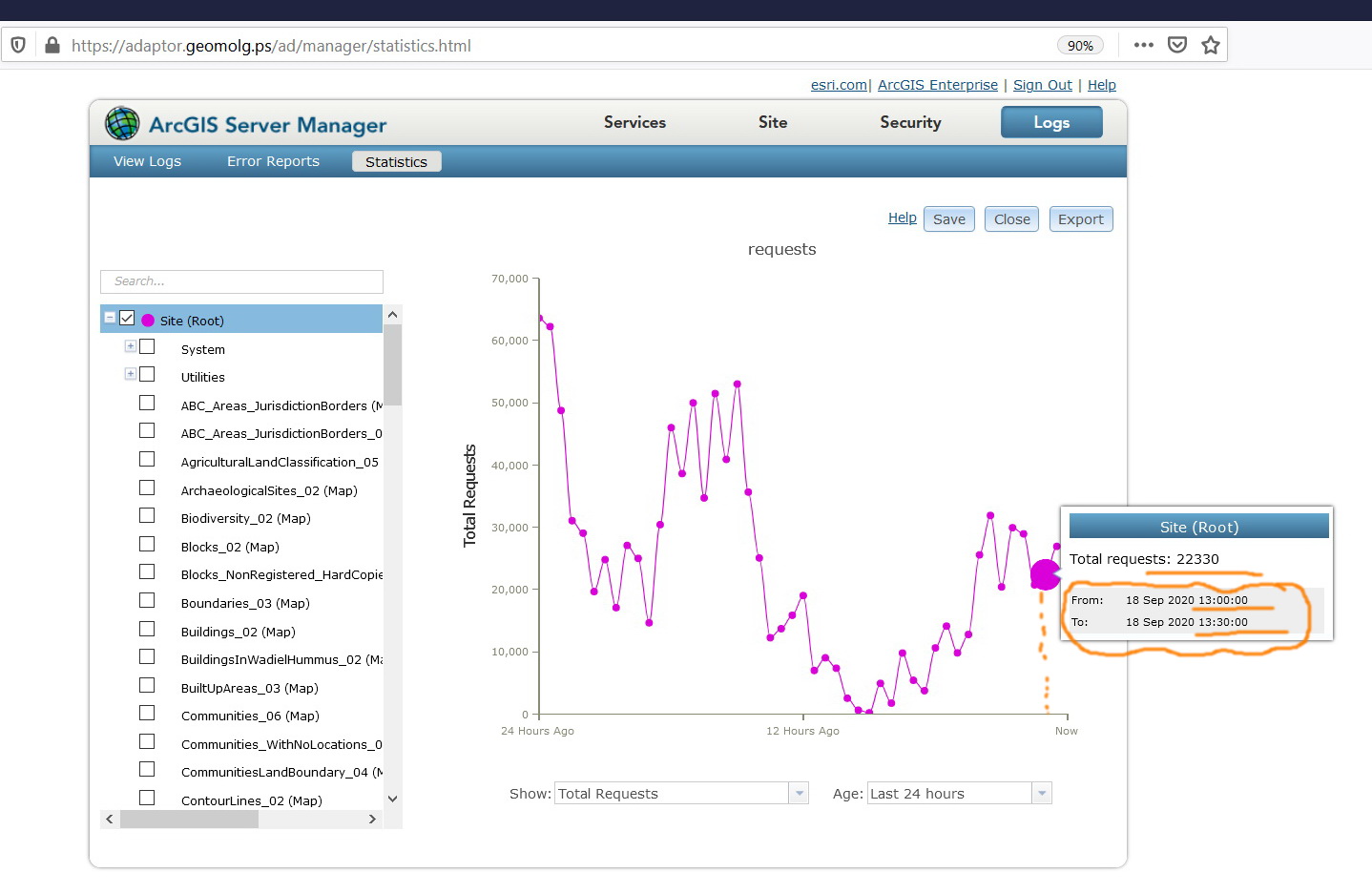Open the top-right Help link
Image resolution: width=1372 pixels, height=893 pixels.
[x=1102, y=85]
